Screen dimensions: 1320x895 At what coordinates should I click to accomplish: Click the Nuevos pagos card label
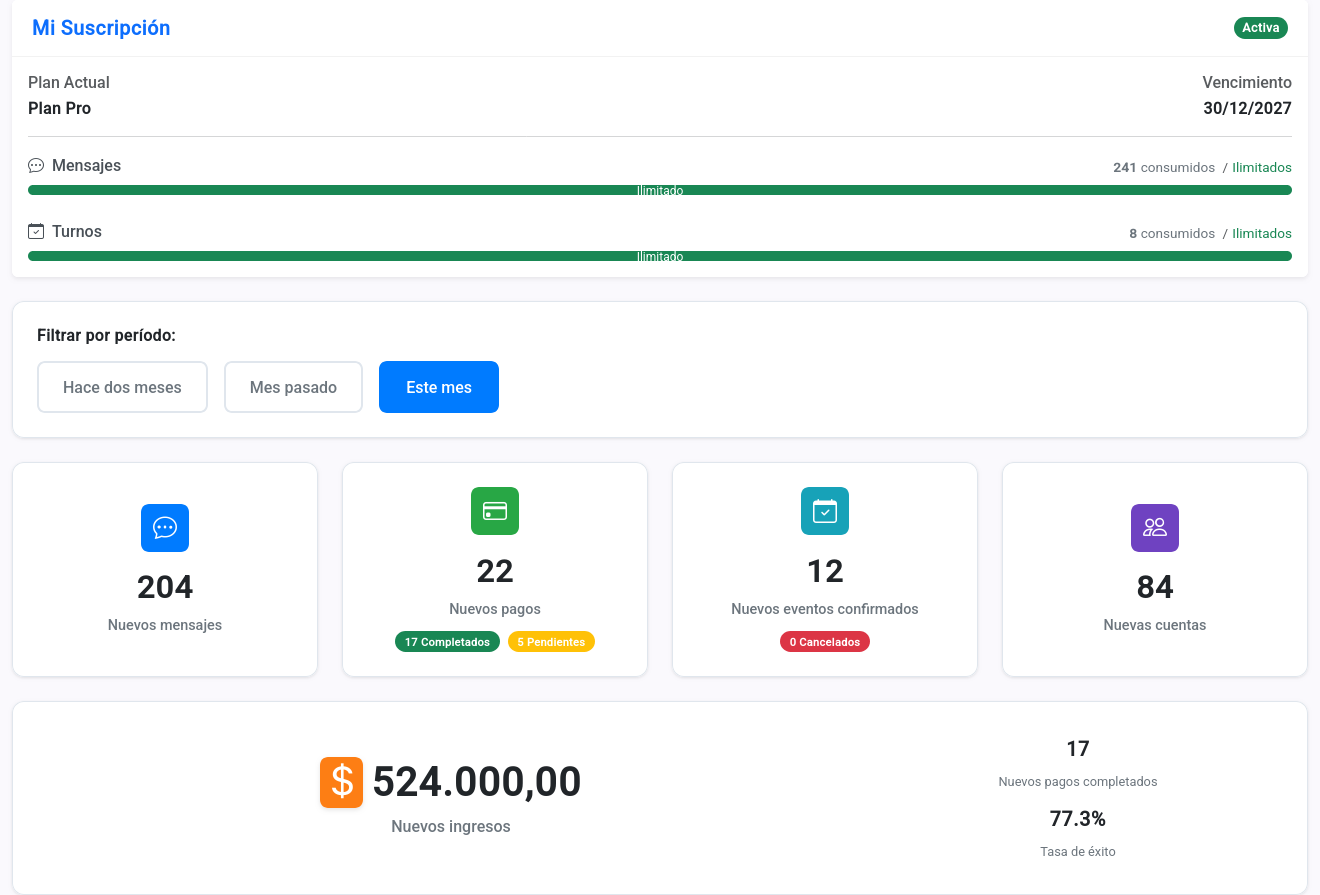point(495,609)
